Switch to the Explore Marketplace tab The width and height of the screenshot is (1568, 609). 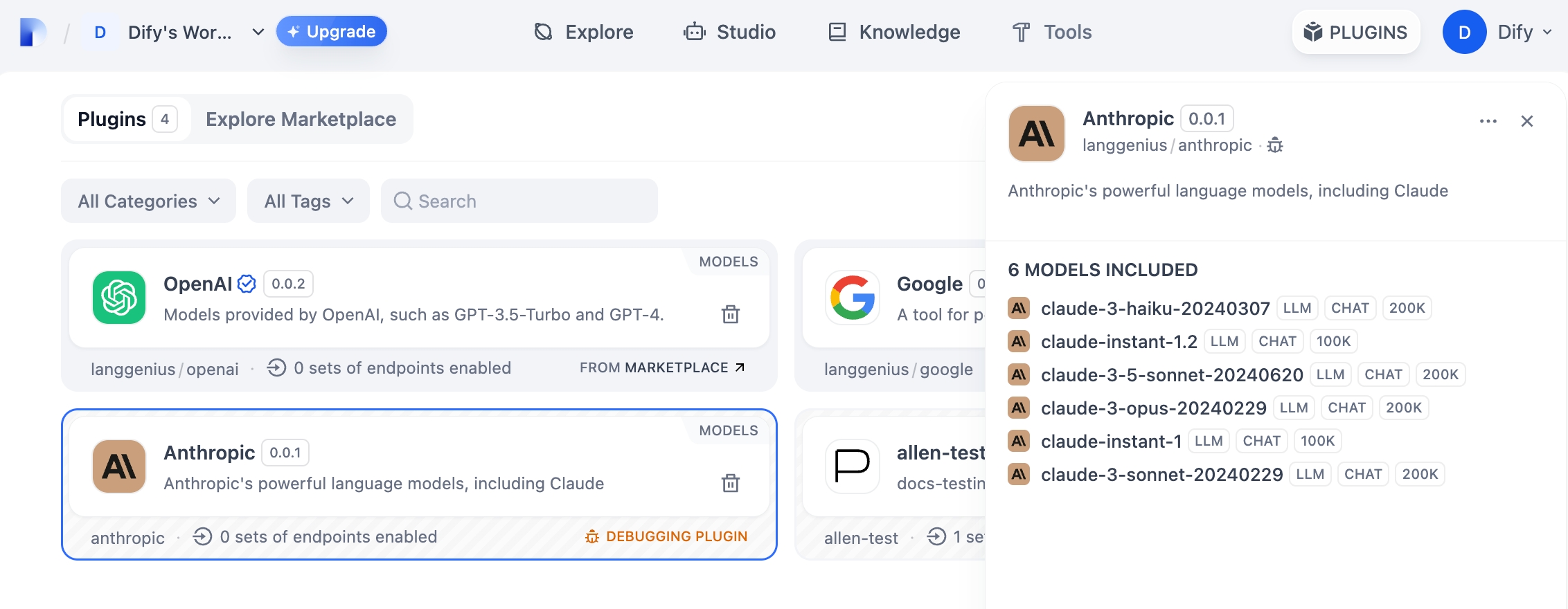point(301,119)
